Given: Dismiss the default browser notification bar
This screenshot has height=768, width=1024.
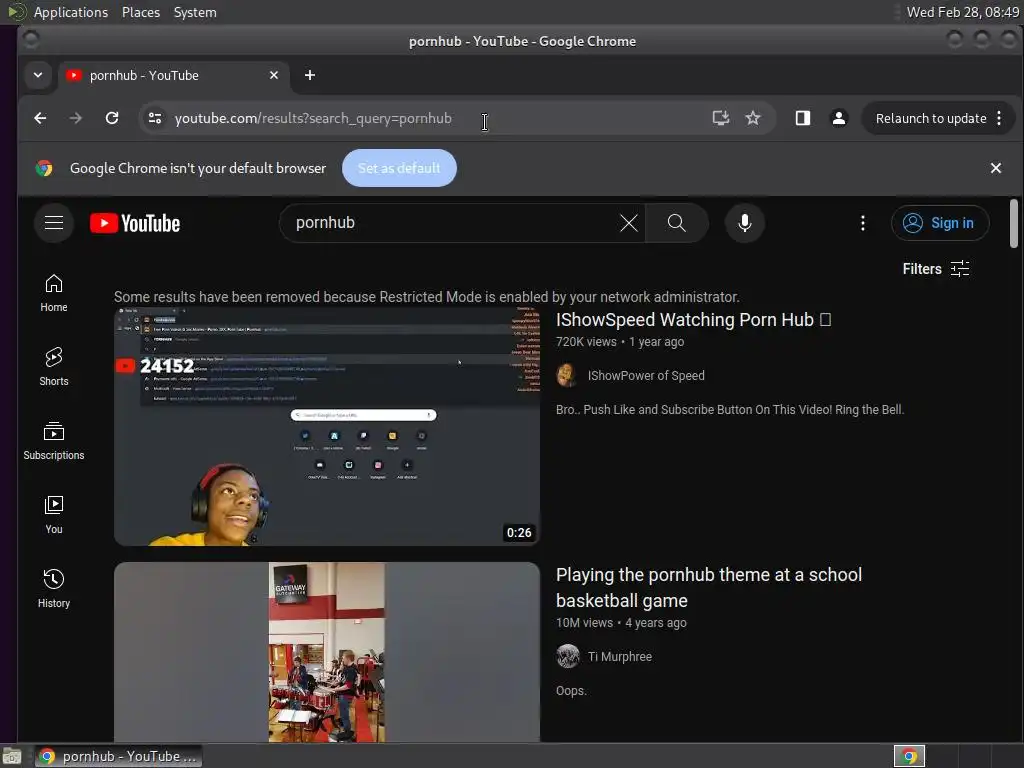Looking at the screenshot, I should pos(995,168).
